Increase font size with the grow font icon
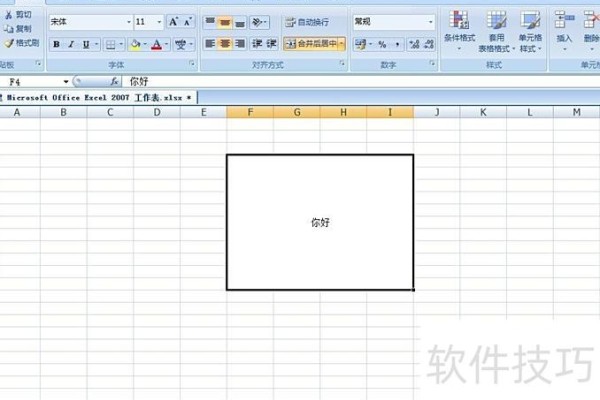600x400 pixels. coord(173,22)
